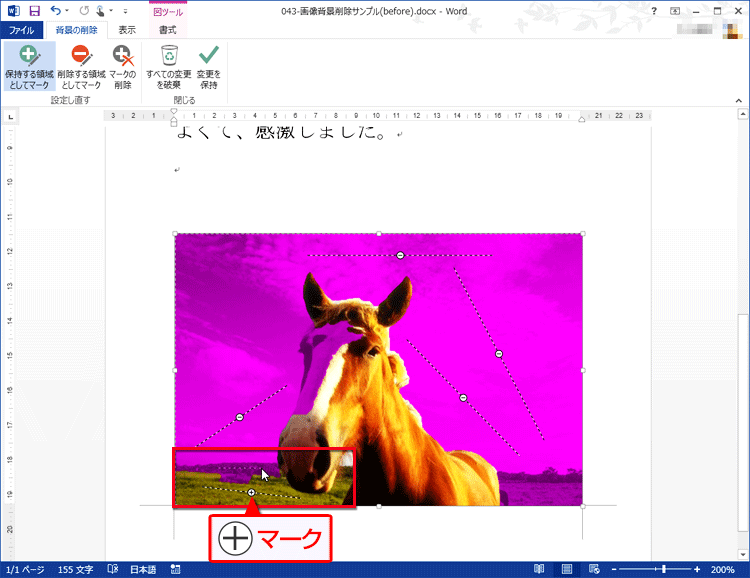Screen dimensions: 750x578
Task: Click zoom out minus button
Action: coord(614,569)
